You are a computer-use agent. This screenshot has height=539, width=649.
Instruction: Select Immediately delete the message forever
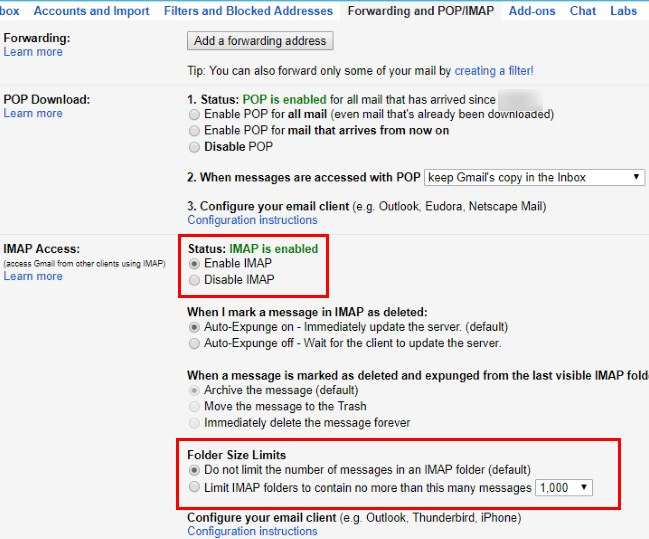click(x=194, y=423)
